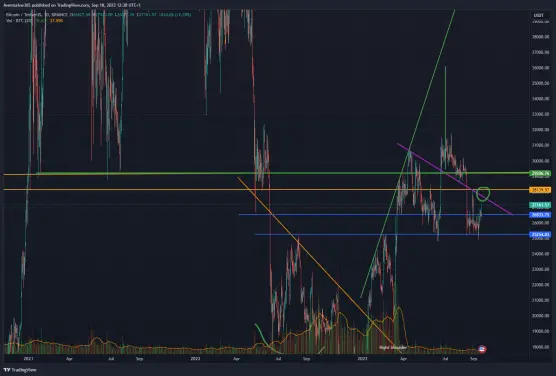This screenshot has width=556, height=376.
Task: Click the 2023 label on time axis
Action: click(x=362, y=359)
